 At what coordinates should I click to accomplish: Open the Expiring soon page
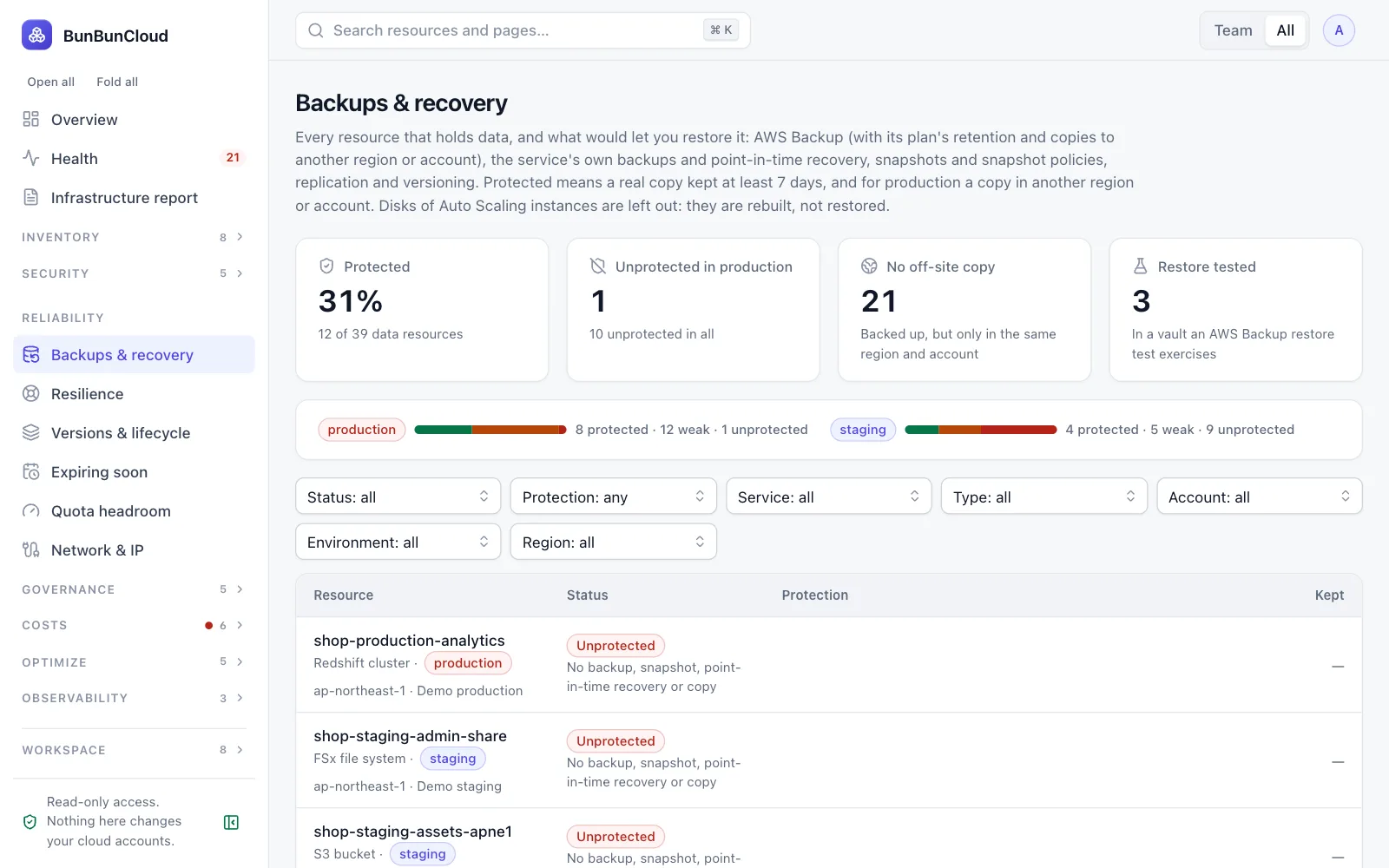134,472
